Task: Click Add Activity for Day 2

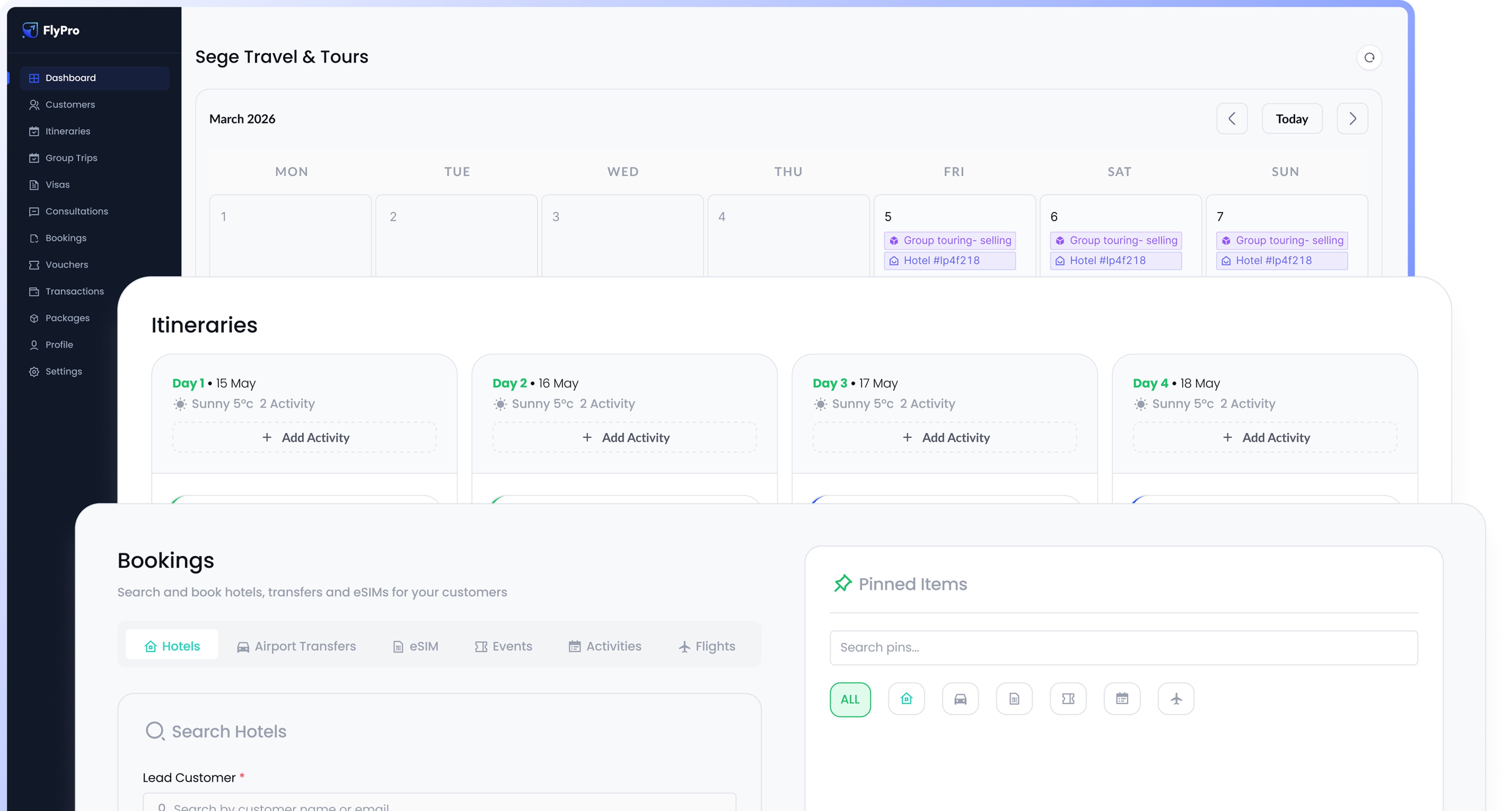Action: (x=625, y=437)
